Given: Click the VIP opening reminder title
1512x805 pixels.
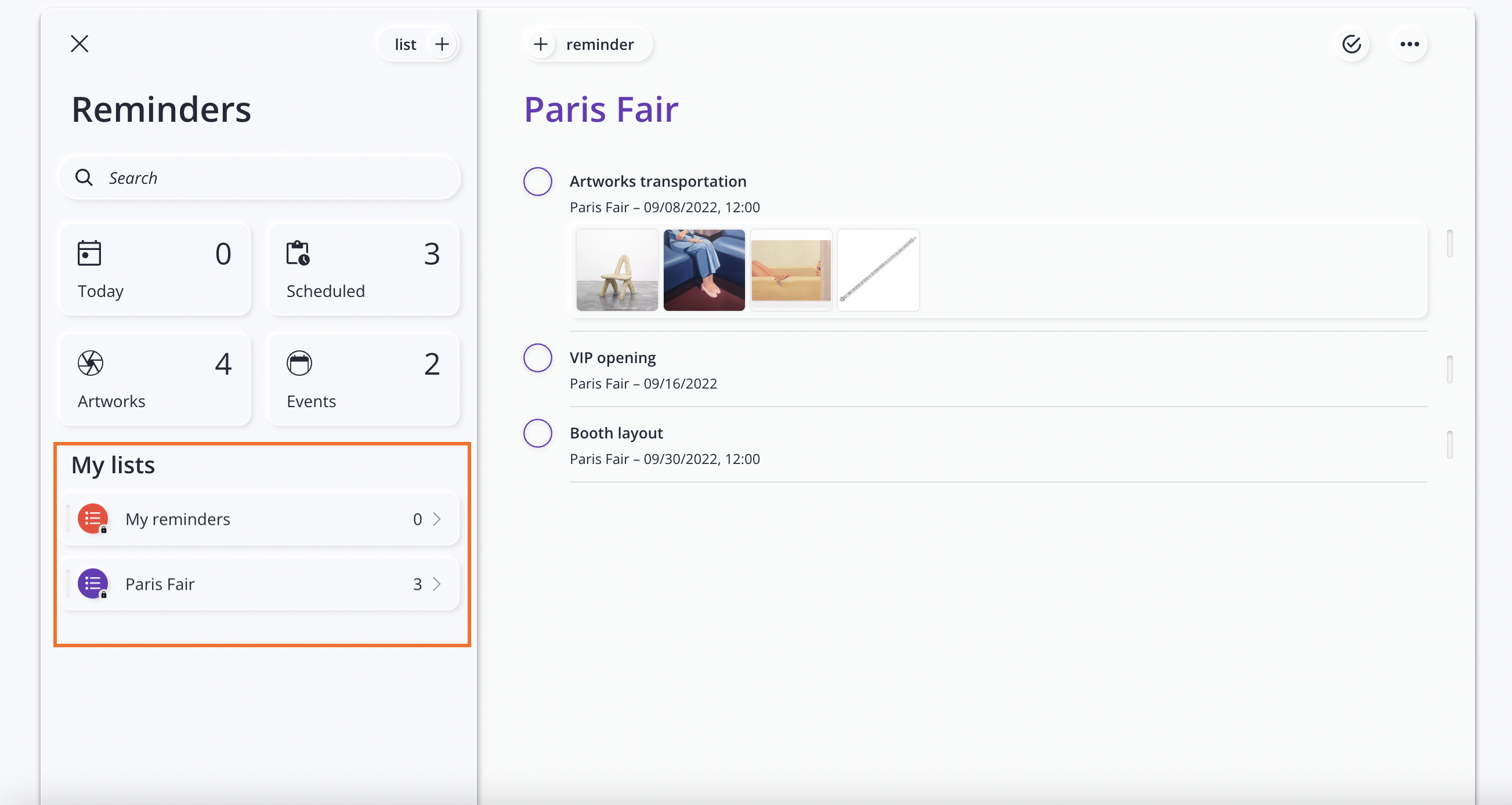Looking at the screenshot, I should click(613, 358).
